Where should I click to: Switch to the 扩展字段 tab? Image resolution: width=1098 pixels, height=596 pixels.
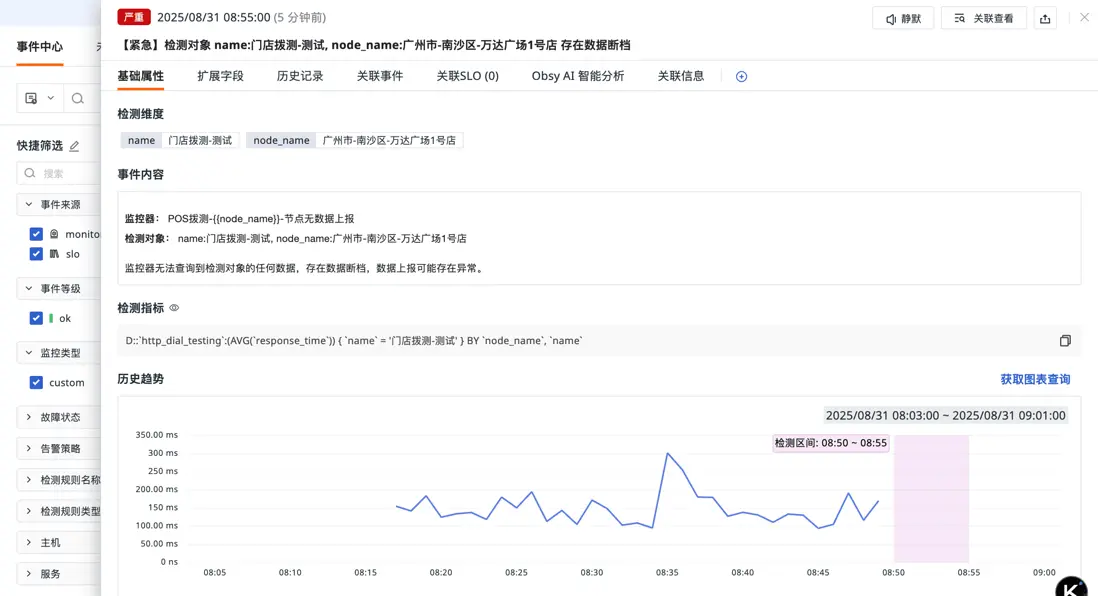tap(220, 76)
